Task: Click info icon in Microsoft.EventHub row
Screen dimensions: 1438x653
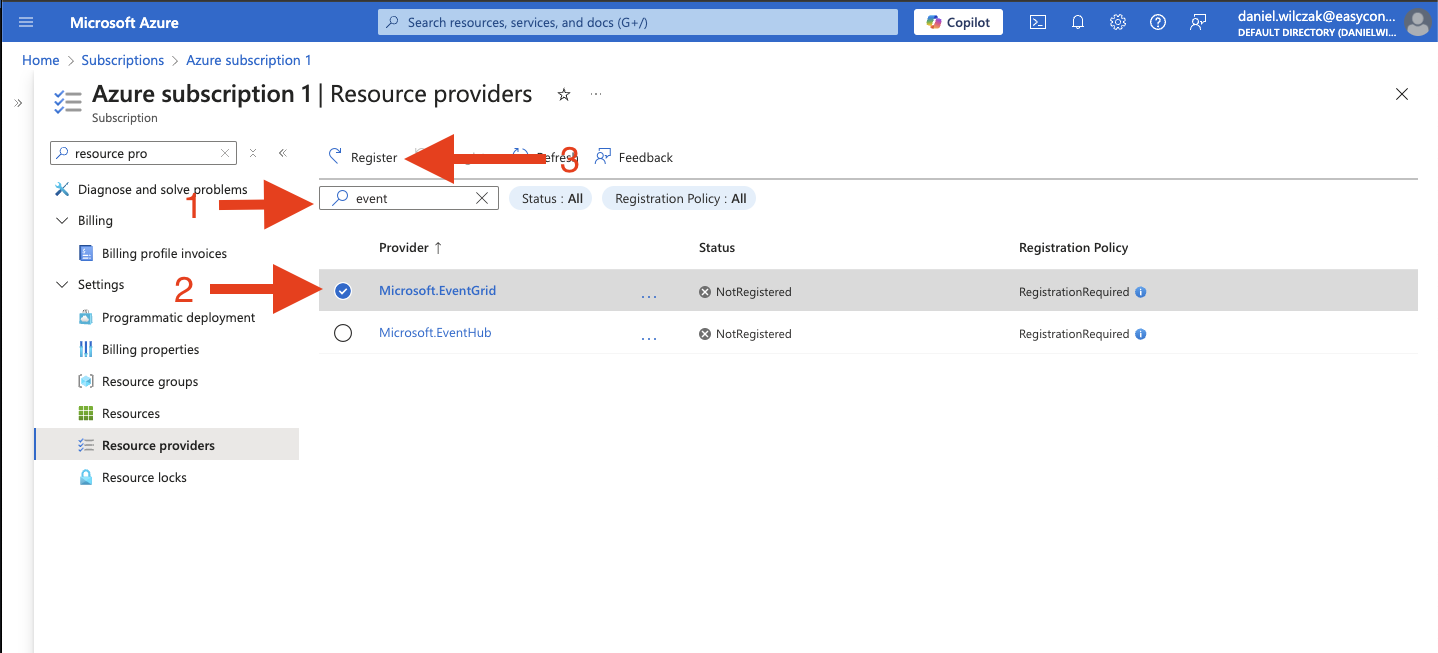Action: 1141,334
